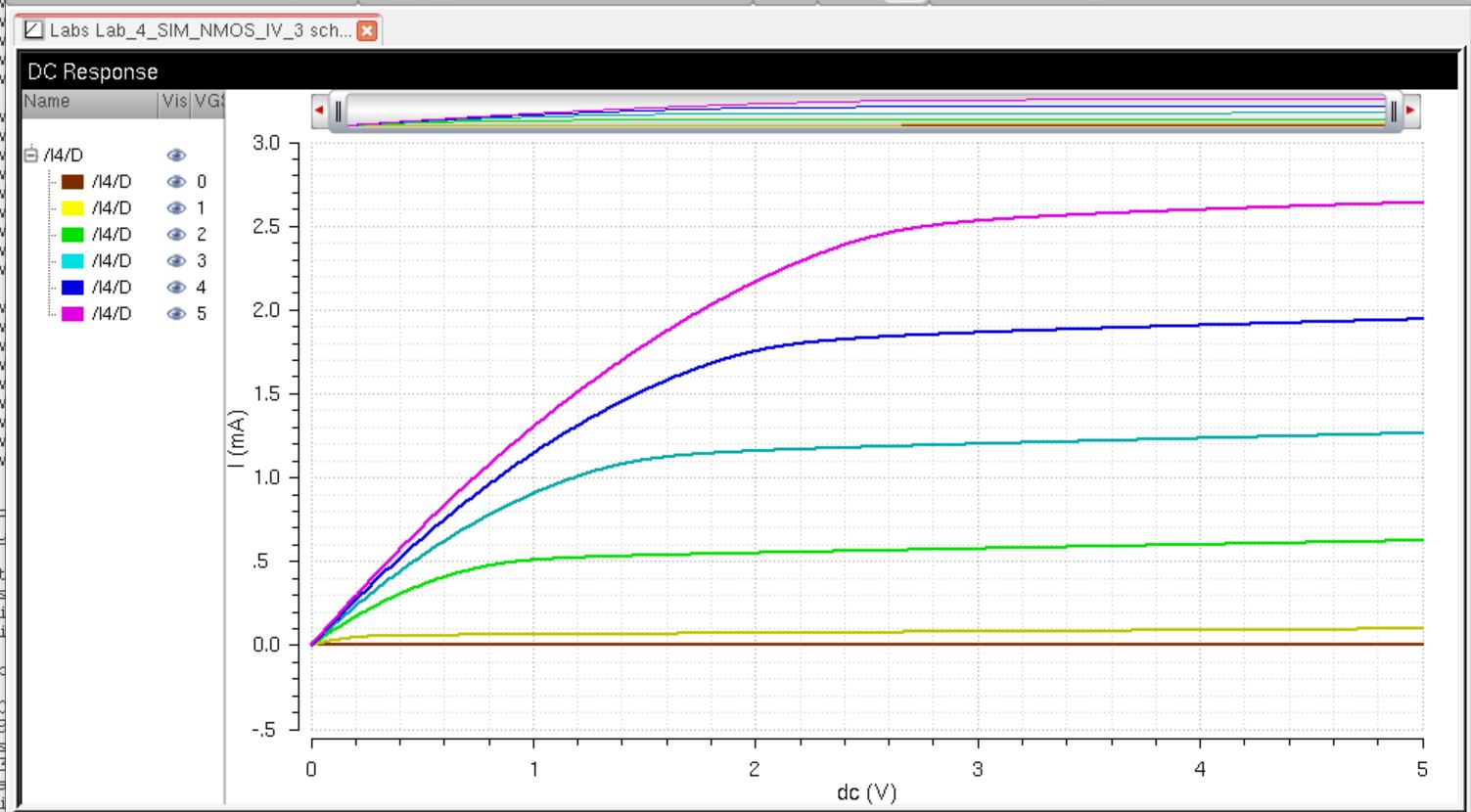Click the dc (V) x-axis label
This screenshot has width=1471, height=812.
pos(866,792)
